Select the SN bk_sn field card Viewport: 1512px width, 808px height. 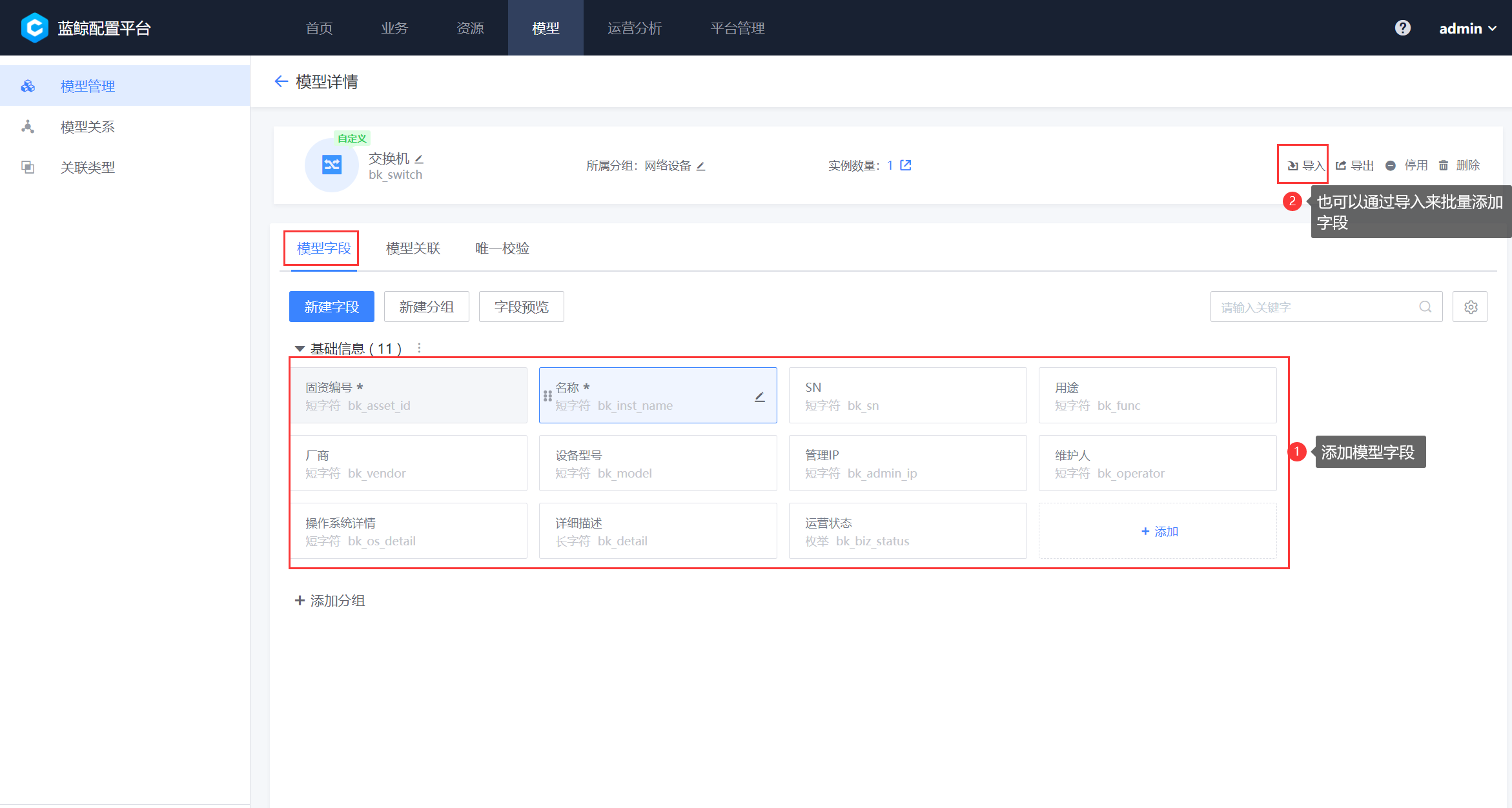908,396
